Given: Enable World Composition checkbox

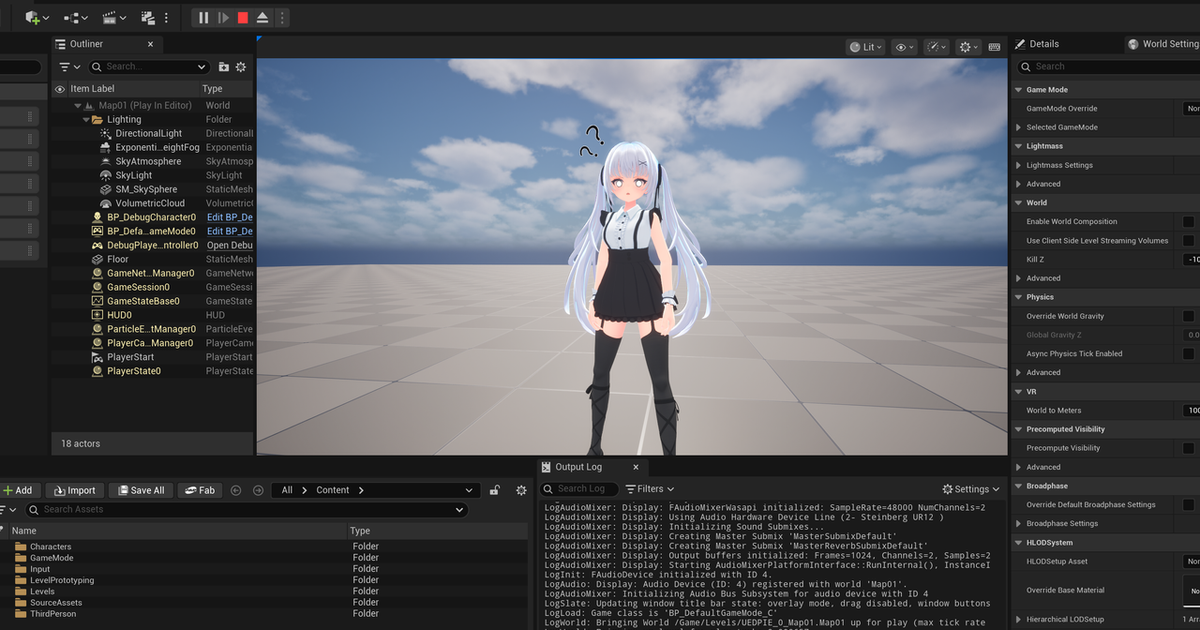Looking at the screenshot, I should [x=1189, y=222].
